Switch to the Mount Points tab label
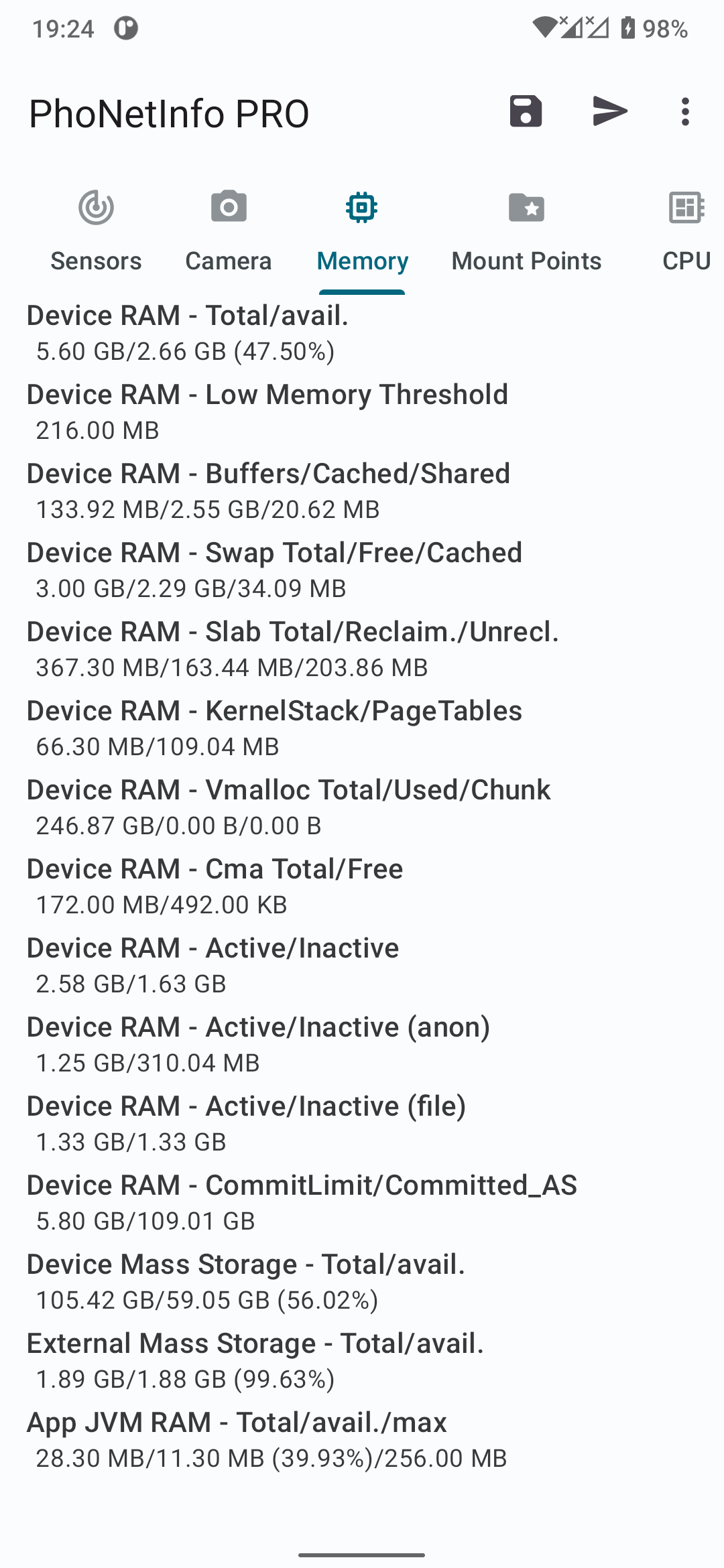The height and width of the screenshot is (1568, 724). [x=526, y=261]
